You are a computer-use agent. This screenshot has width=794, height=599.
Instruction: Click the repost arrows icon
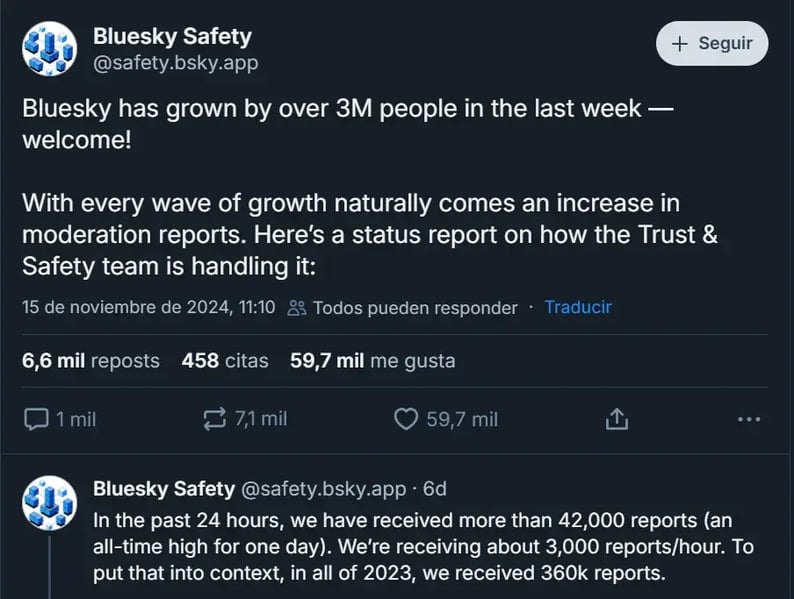(214, 419)
